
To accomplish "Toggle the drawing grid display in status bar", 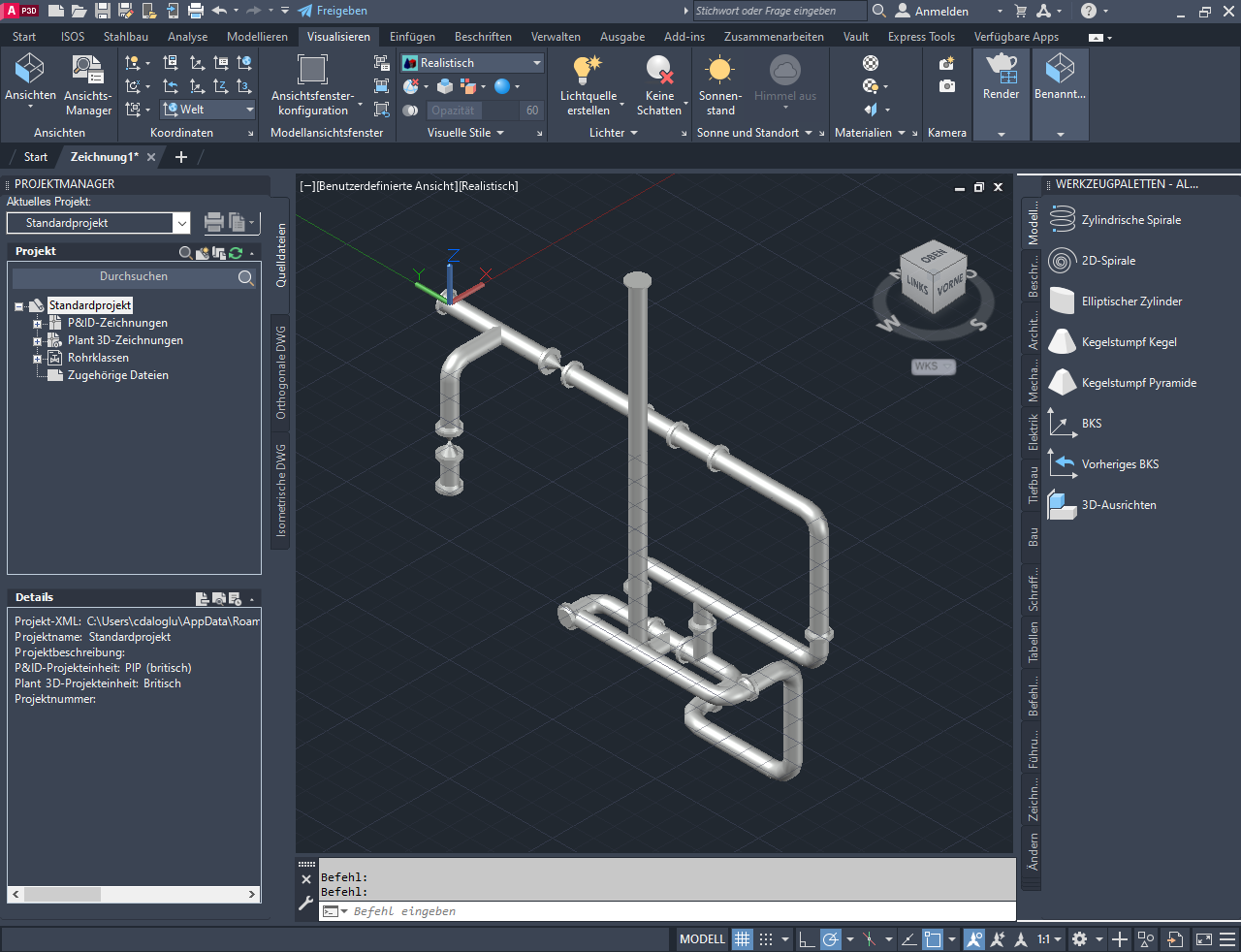I will tap(743, 939).
